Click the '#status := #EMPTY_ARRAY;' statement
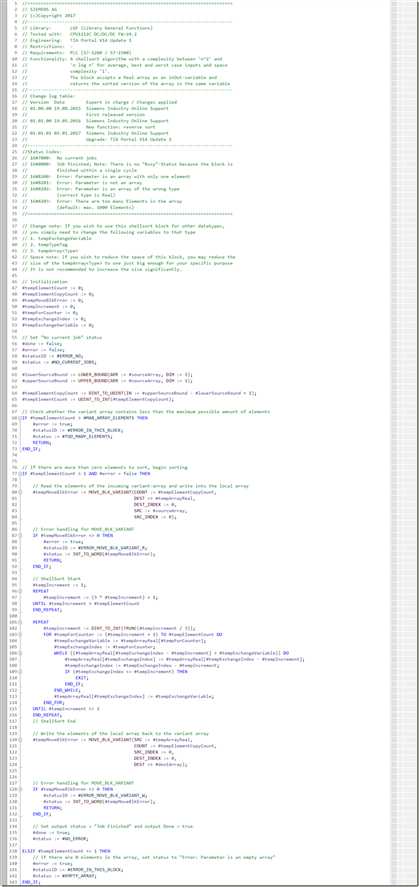This screenshot has height=887, width=419. pyautogui.click(x=63, y=875)
